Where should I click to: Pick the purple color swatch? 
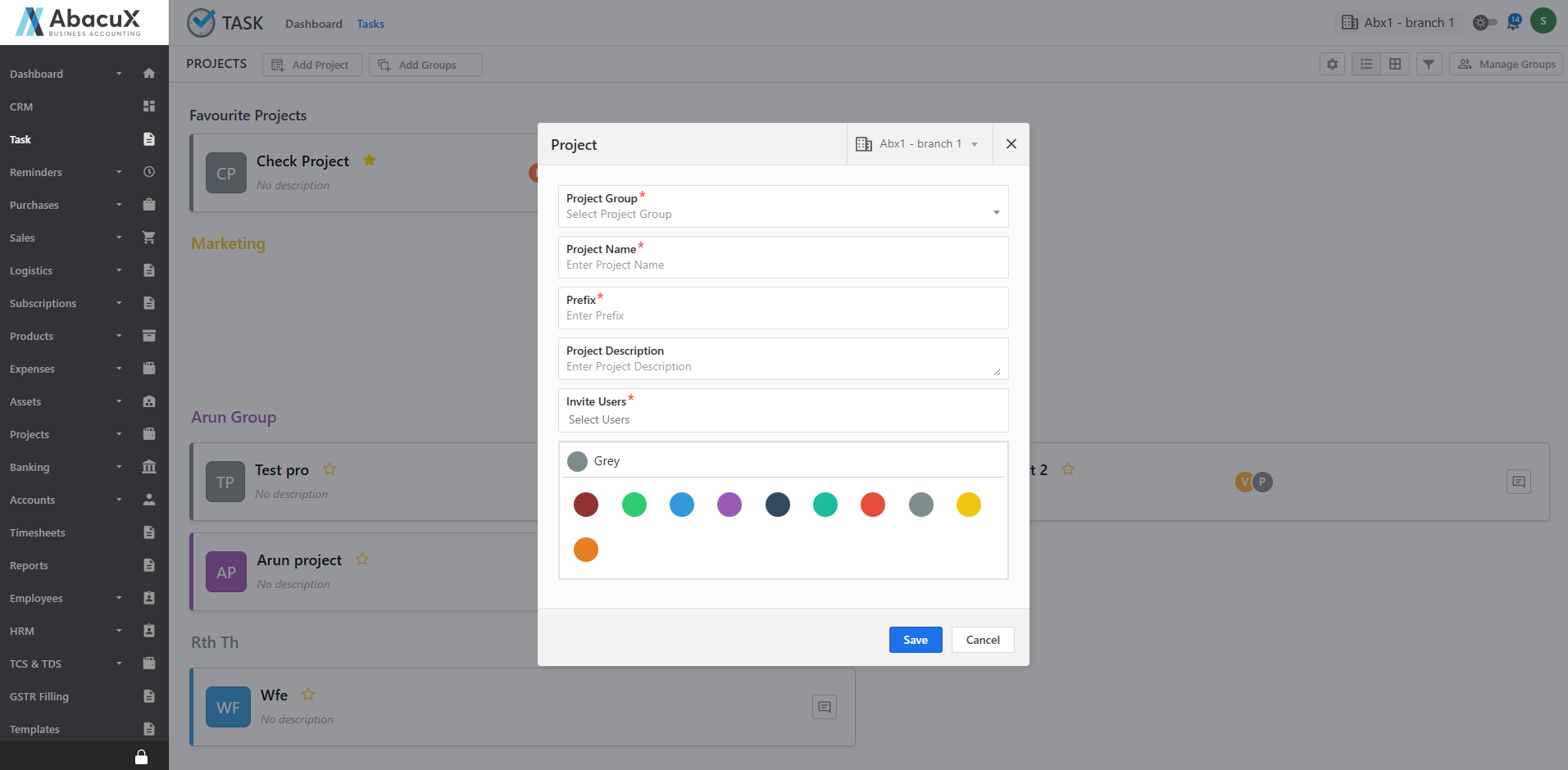pyautogui.click(x=729, y=505)
